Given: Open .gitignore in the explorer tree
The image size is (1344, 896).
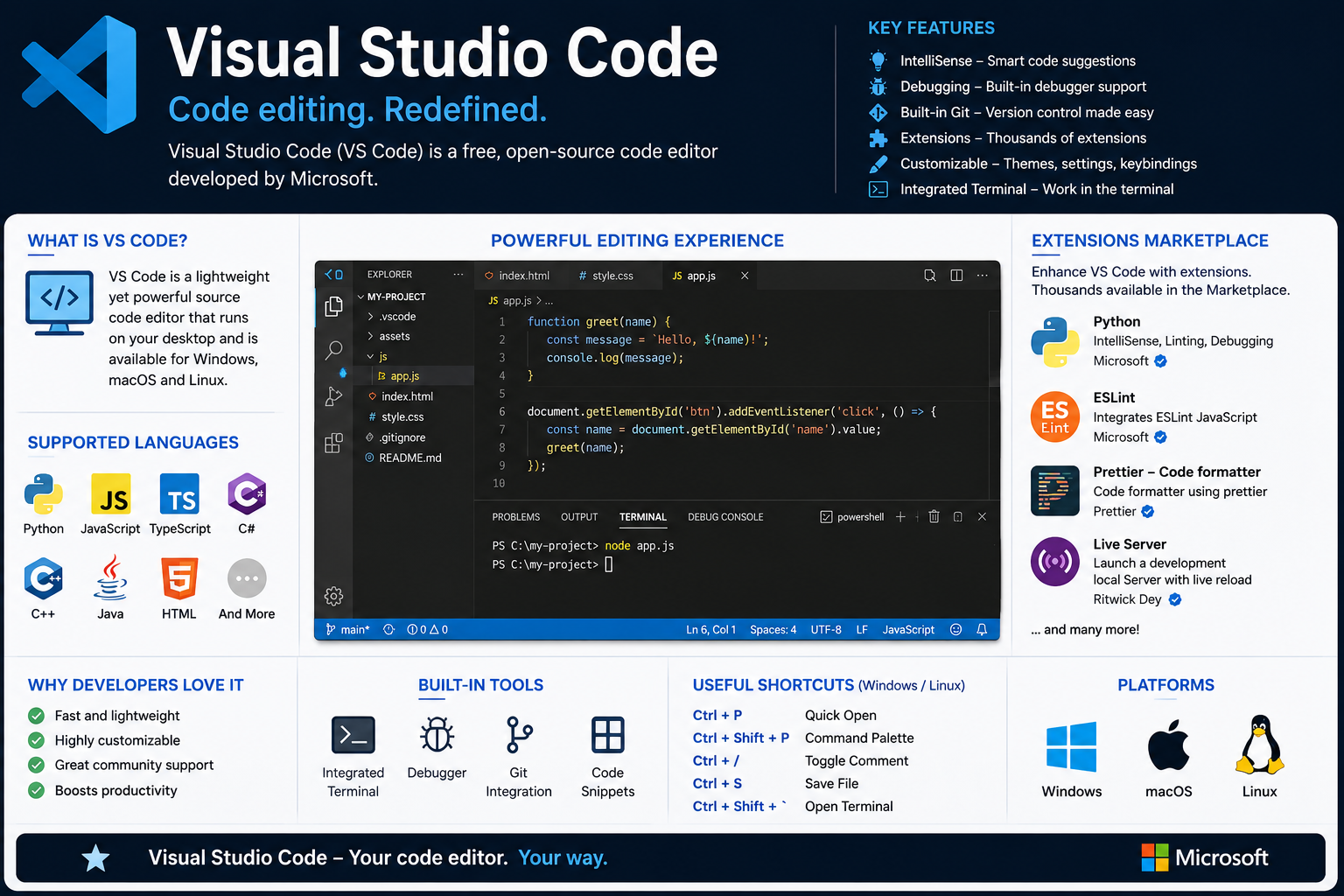Looking at the screenshot, I should 396,437.
